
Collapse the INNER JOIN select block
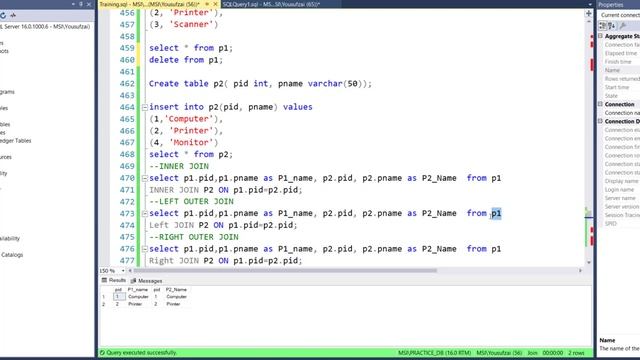point(144,178)
